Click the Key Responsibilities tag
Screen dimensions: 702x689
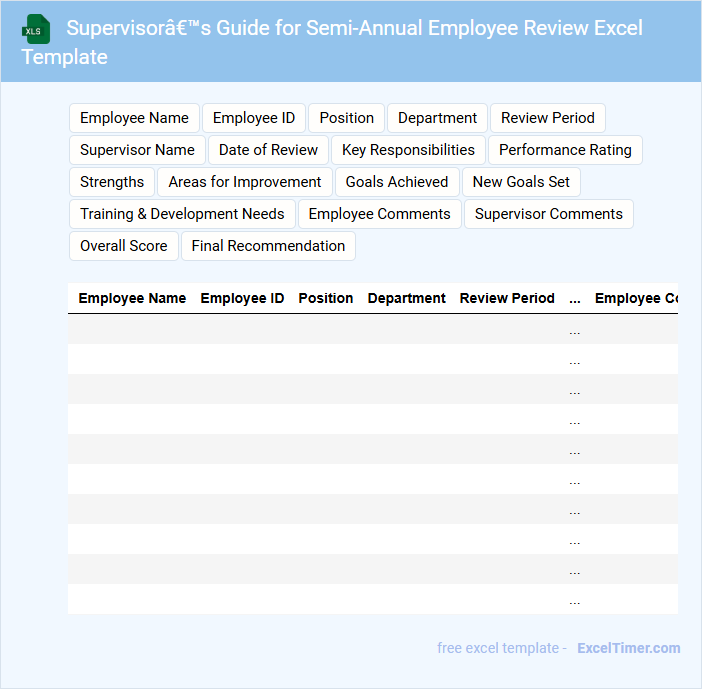[408, 150]
